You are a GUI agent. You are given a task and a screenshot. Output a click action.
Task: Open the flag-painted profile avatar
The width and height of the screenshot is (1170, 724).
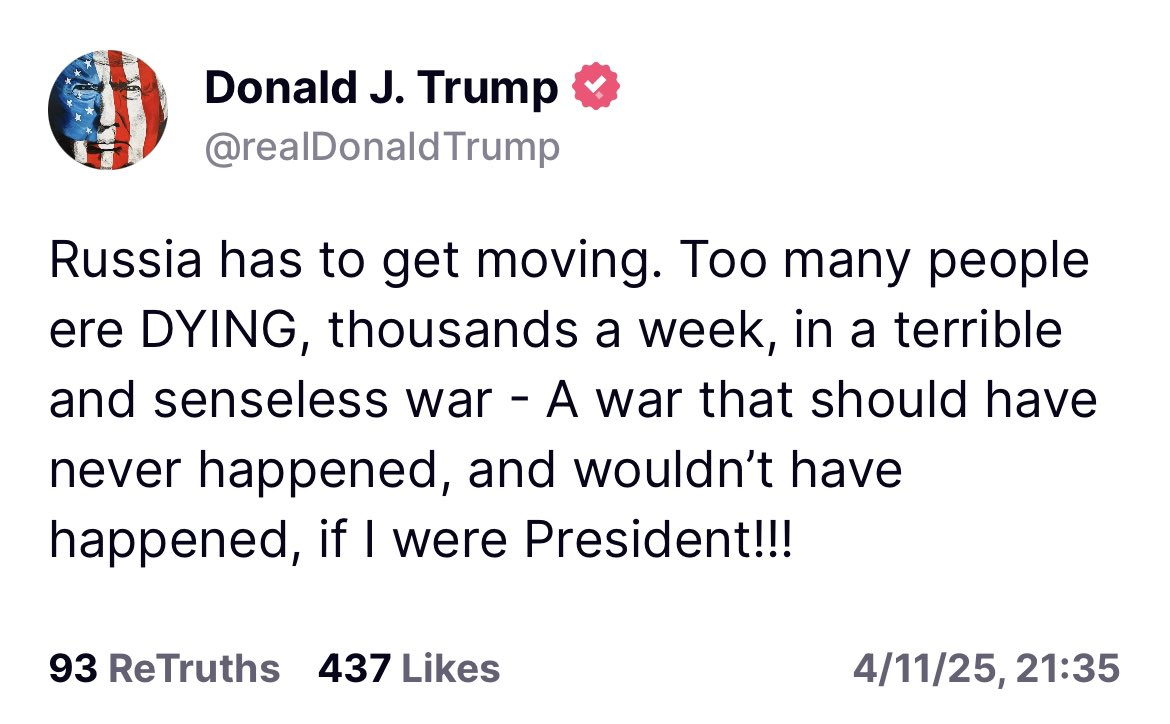[108, 110]
